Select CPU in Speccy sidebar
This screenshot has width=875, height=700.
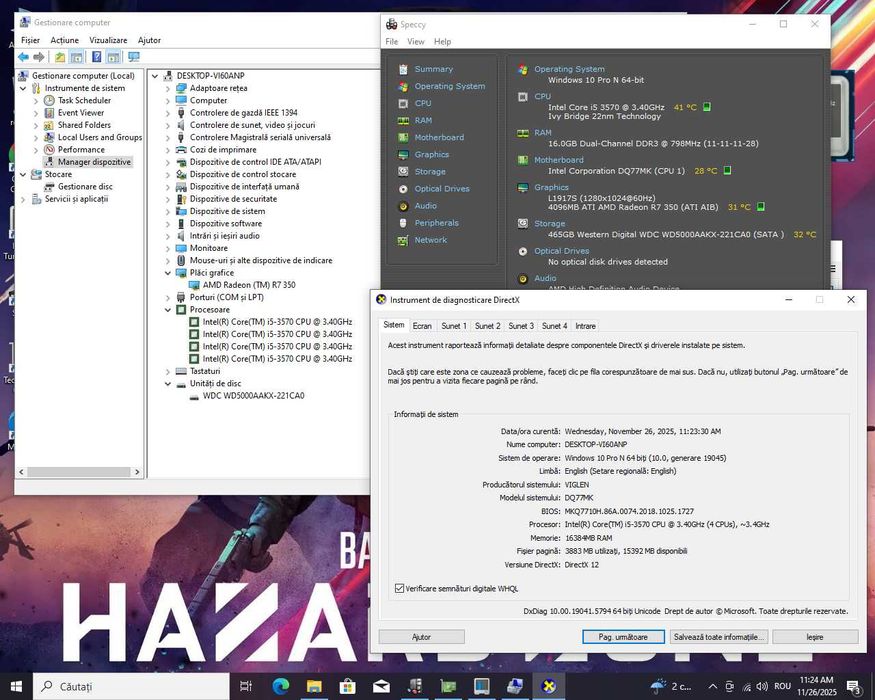423,103
